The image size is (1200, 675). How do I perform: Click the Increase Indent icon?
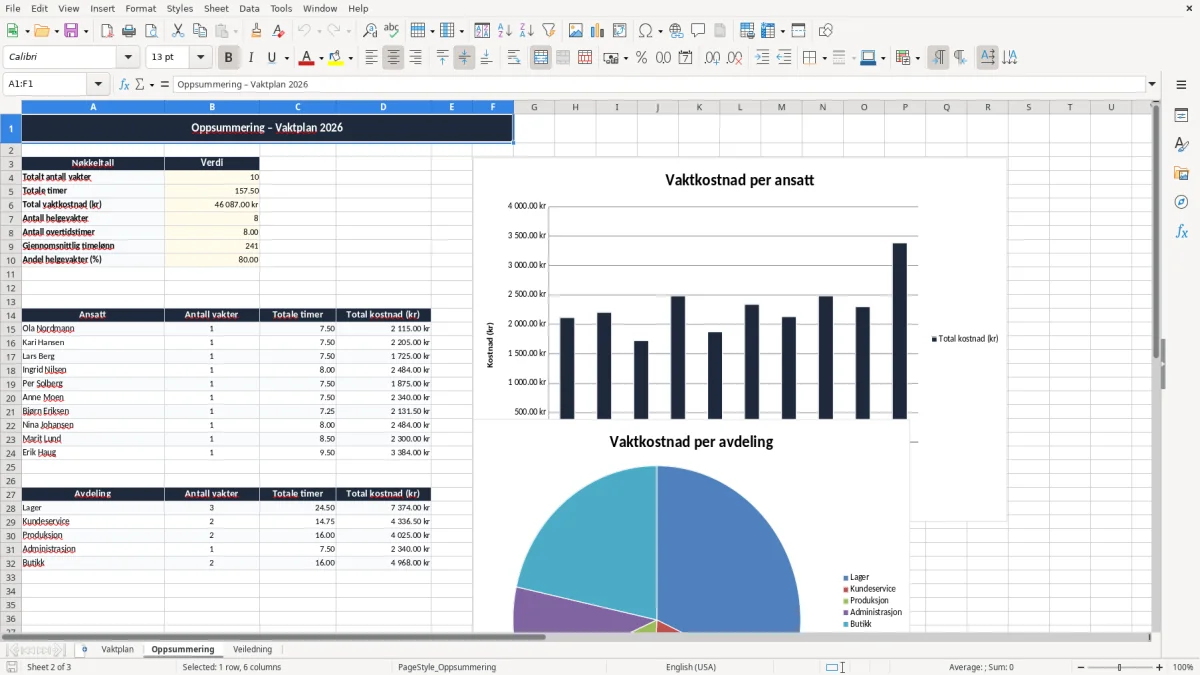point(762,58)
